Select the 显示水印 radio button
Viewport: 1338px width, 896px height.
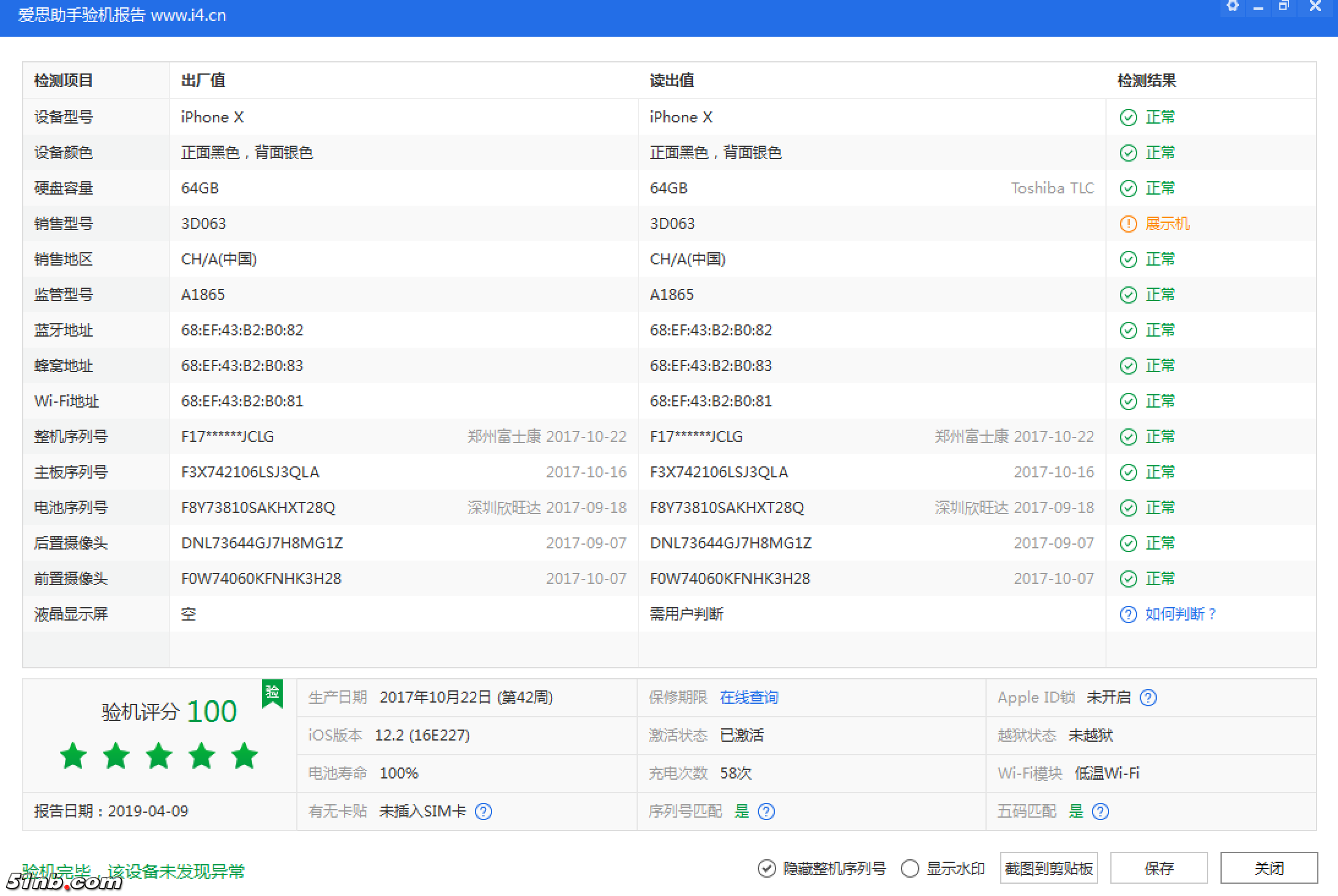(x=909, y=868)
